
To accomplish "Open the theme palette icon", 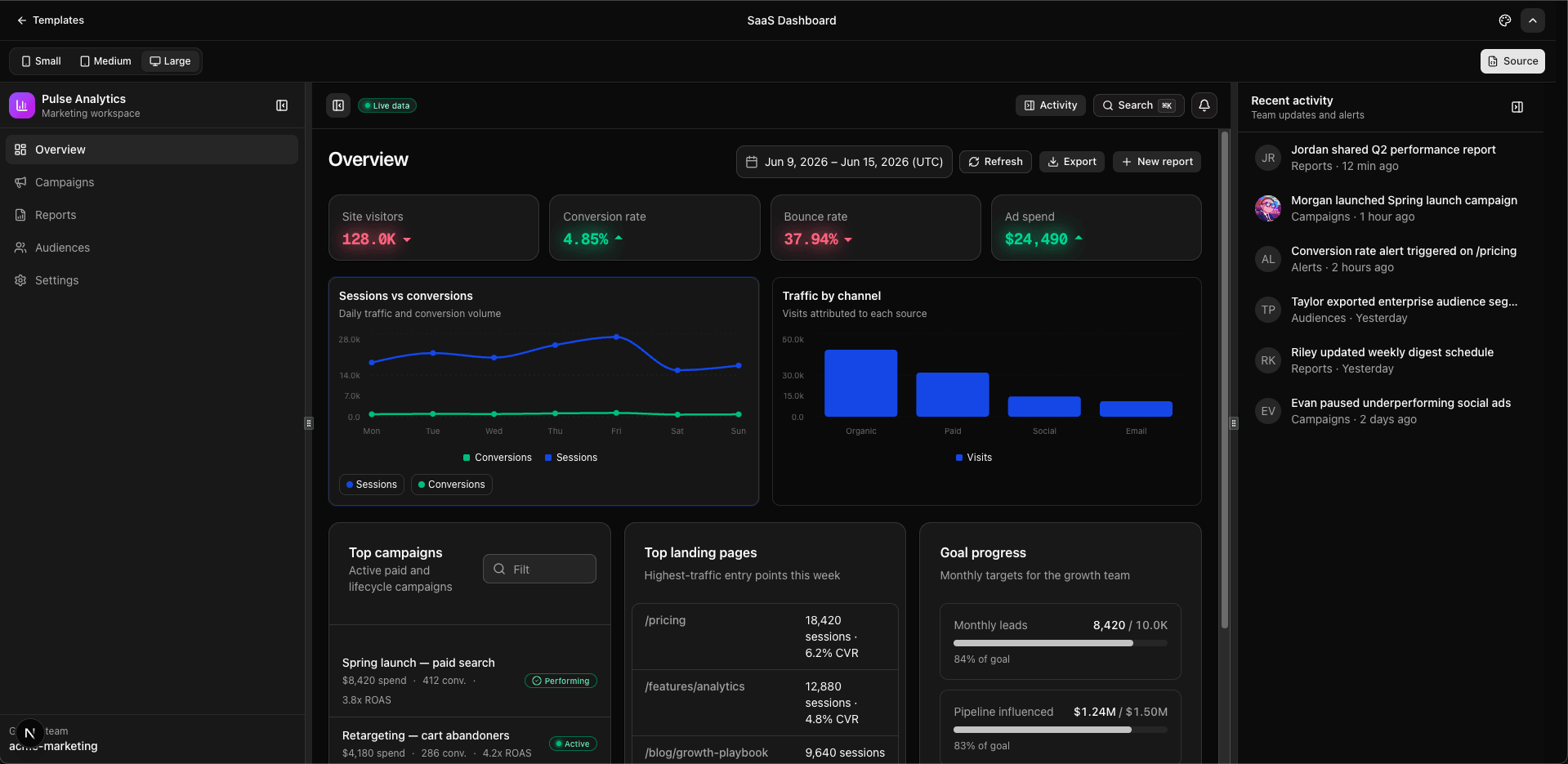I will [1505, 20].
